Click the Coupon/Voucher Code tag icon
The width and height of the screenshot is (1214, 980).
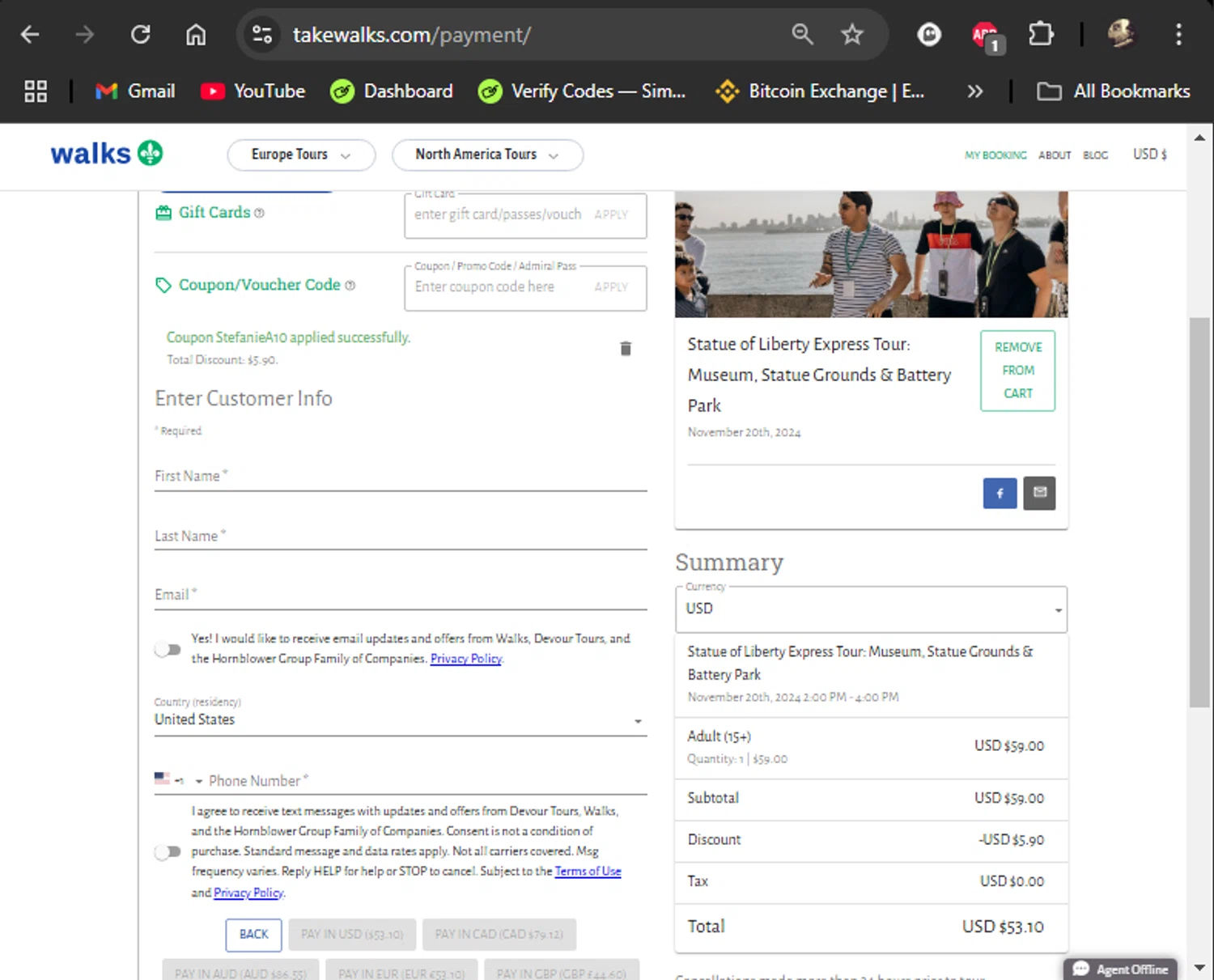(x=163, y=285)
